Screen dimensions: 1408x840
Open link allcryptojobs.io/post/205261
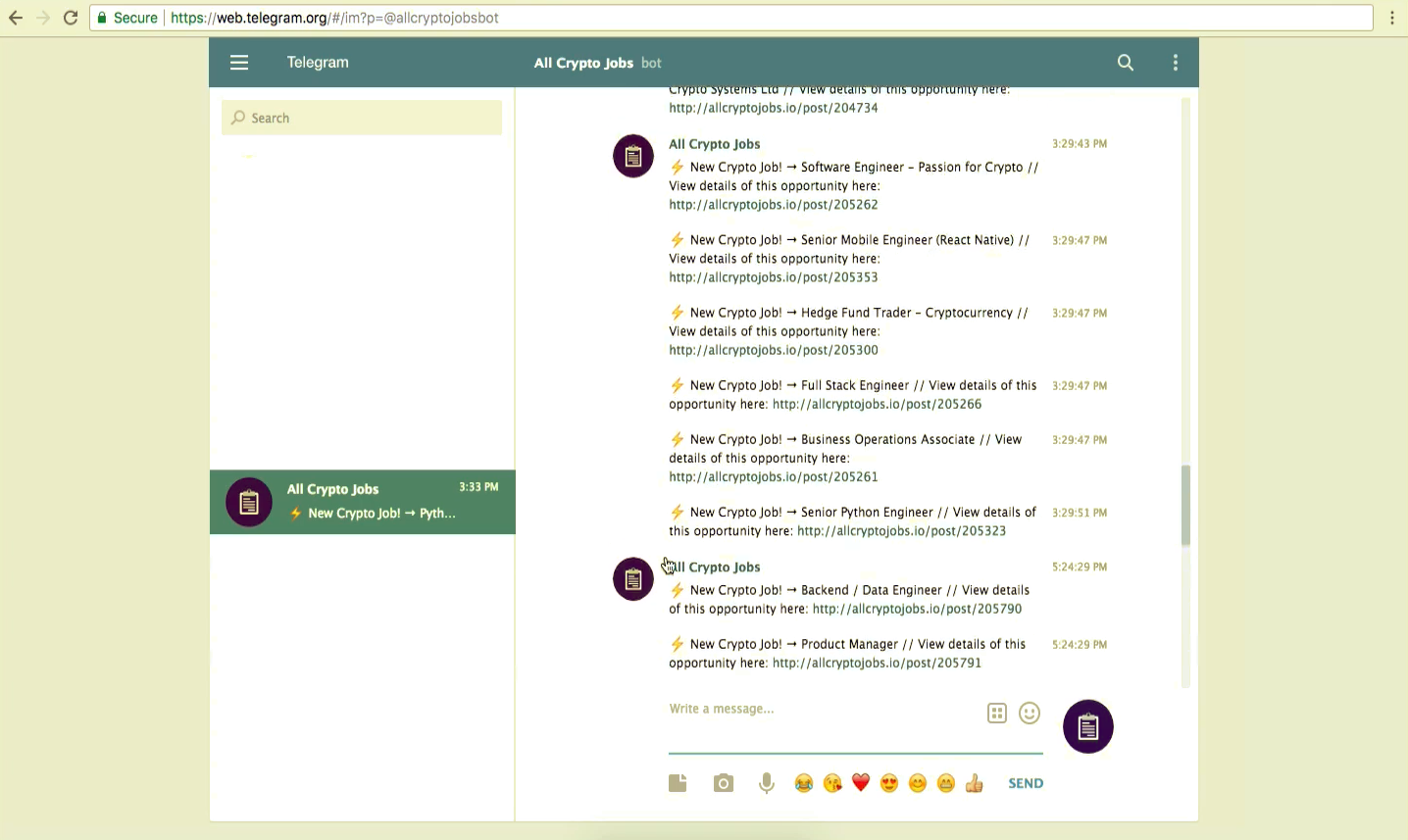774,476
